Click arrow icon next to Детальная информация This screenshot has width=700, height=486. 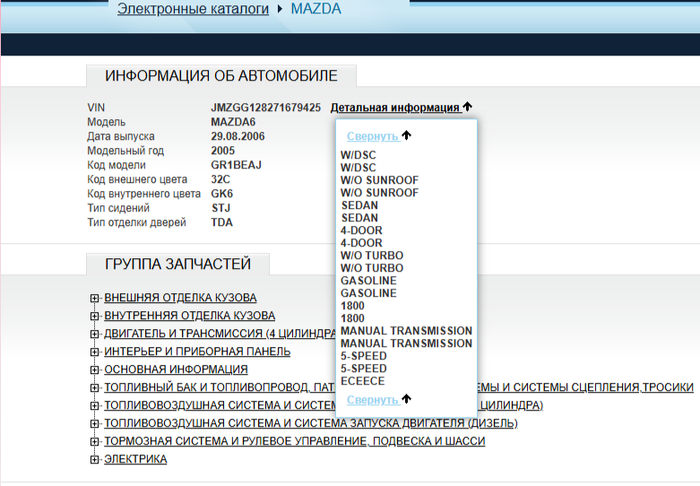click(x=467, y=107)
